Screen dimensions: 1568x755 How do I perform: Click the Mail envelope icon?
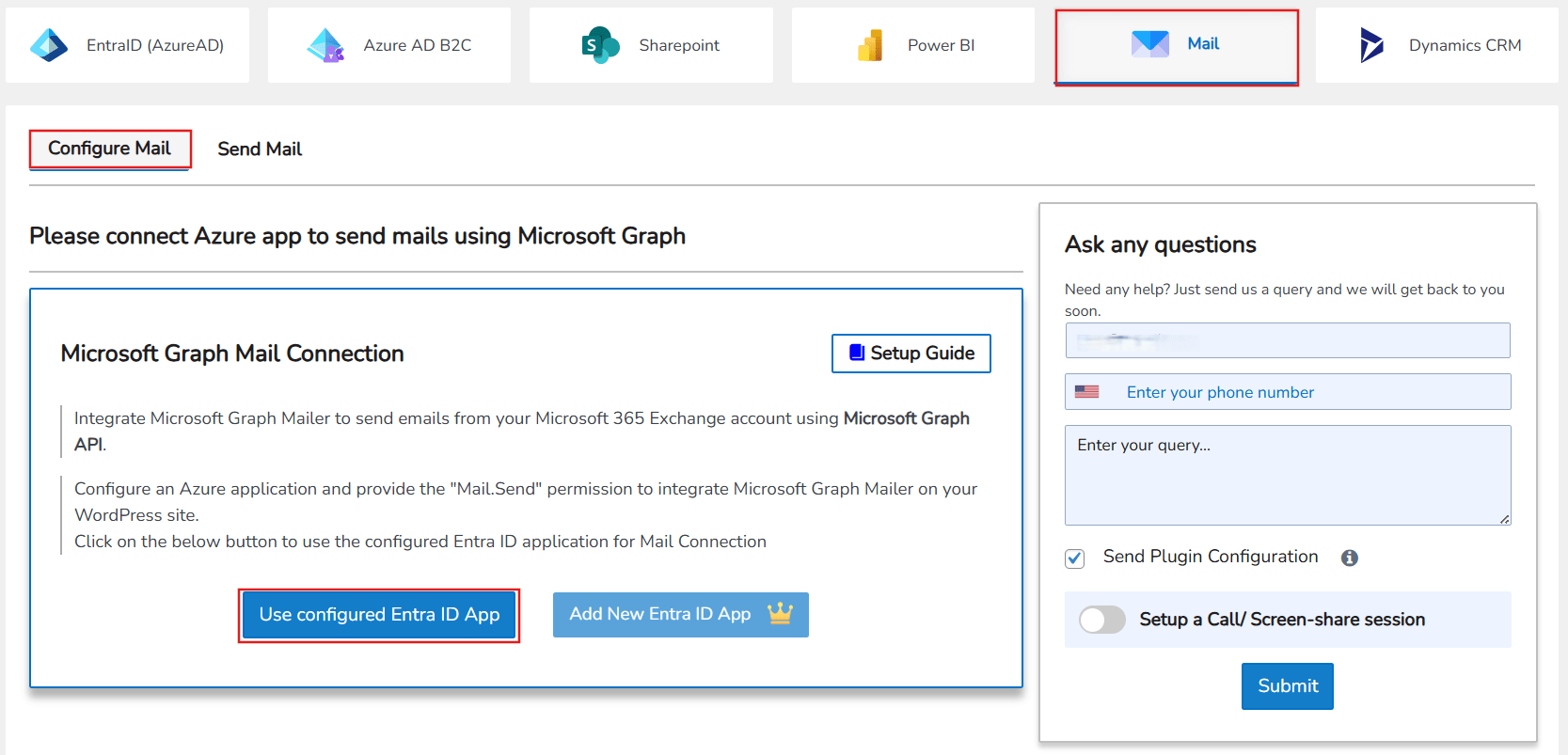[x=1149, y=43]
